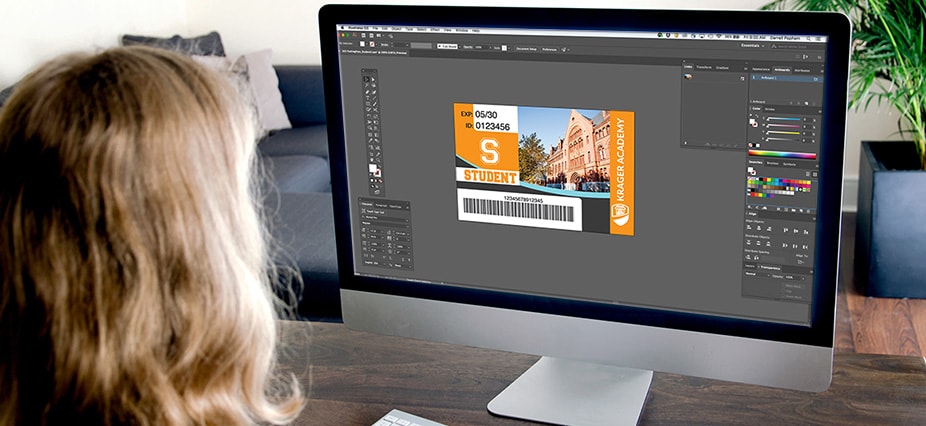
Task: Pick a color from the Color panel spectrum bar
Action: click(782, 155)
